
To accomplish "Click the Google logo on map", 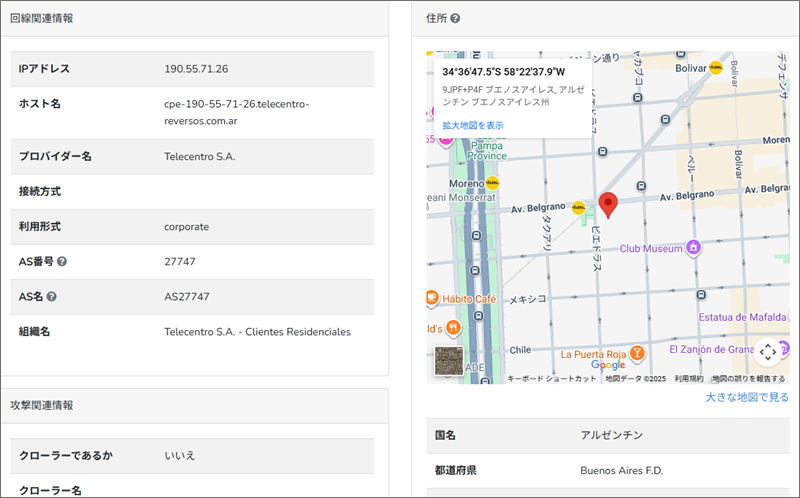I will coord(608,365).
